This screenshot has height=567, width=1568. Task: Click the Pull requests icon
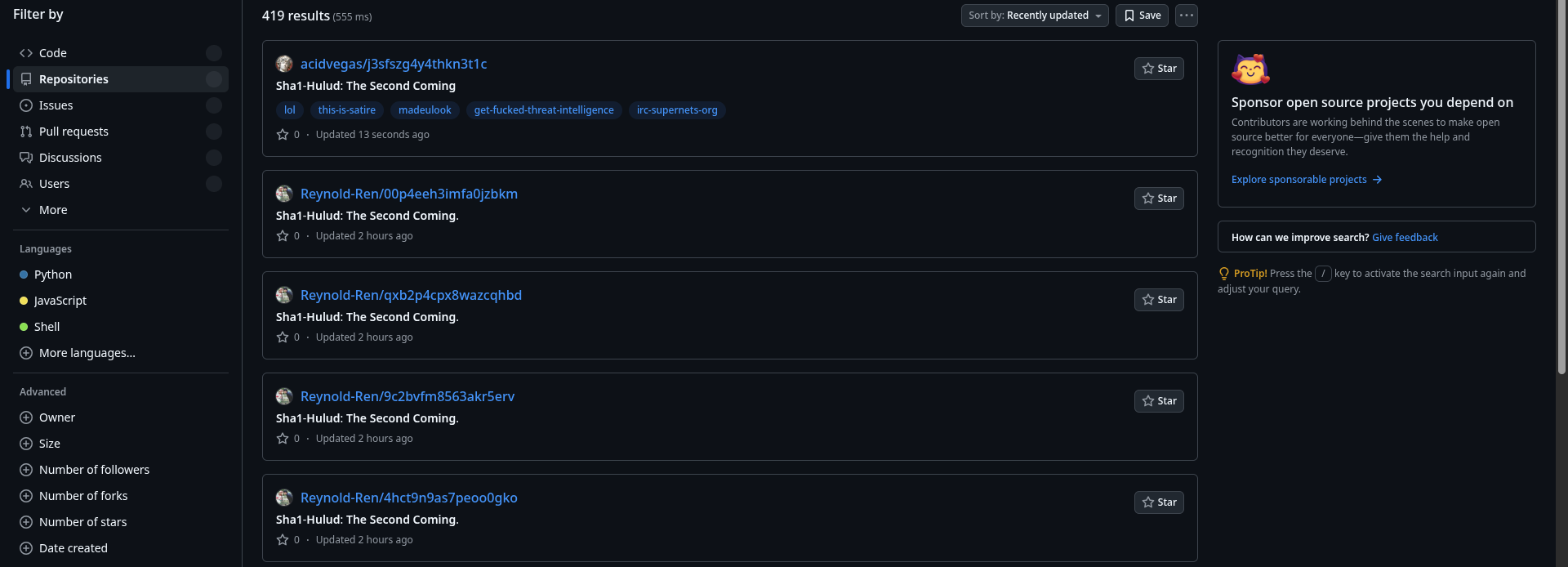click(x=26, y=132)
